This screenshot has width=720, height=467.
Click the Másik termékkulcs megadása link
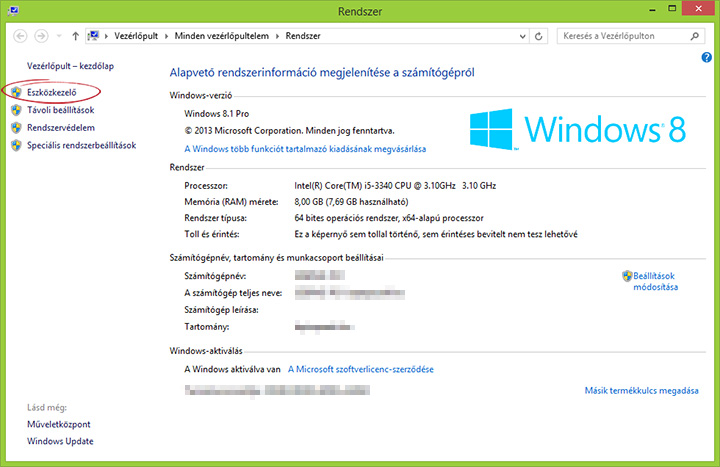coord(641,390)
